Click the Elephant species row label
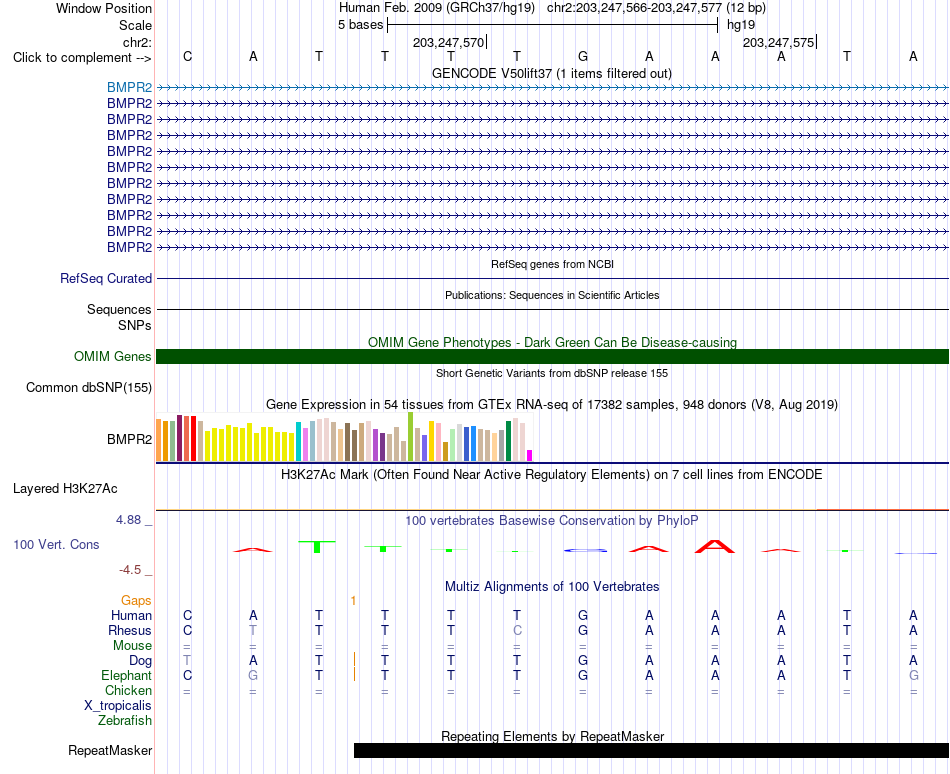Viewport: 950px width, 774px height. [126, 675]
